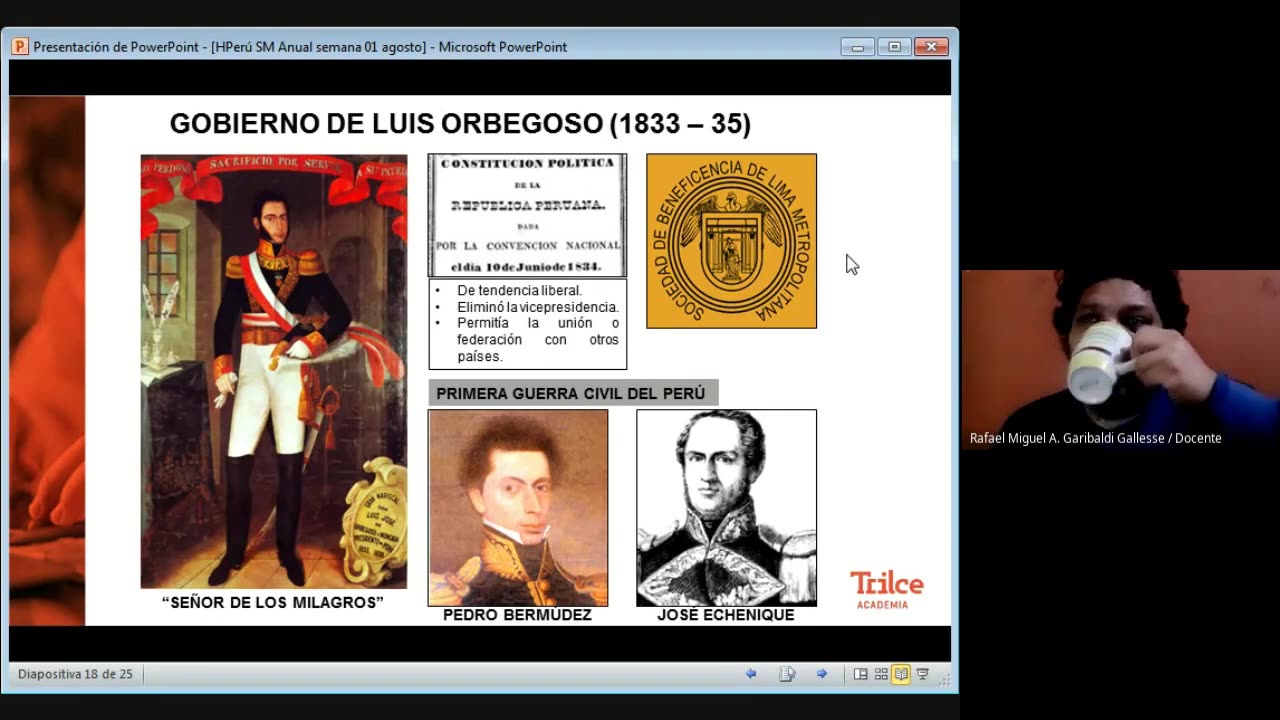Click the José Echenique portrait
The height and width of the screenshot is (720, 1280).
coord(726,508)
